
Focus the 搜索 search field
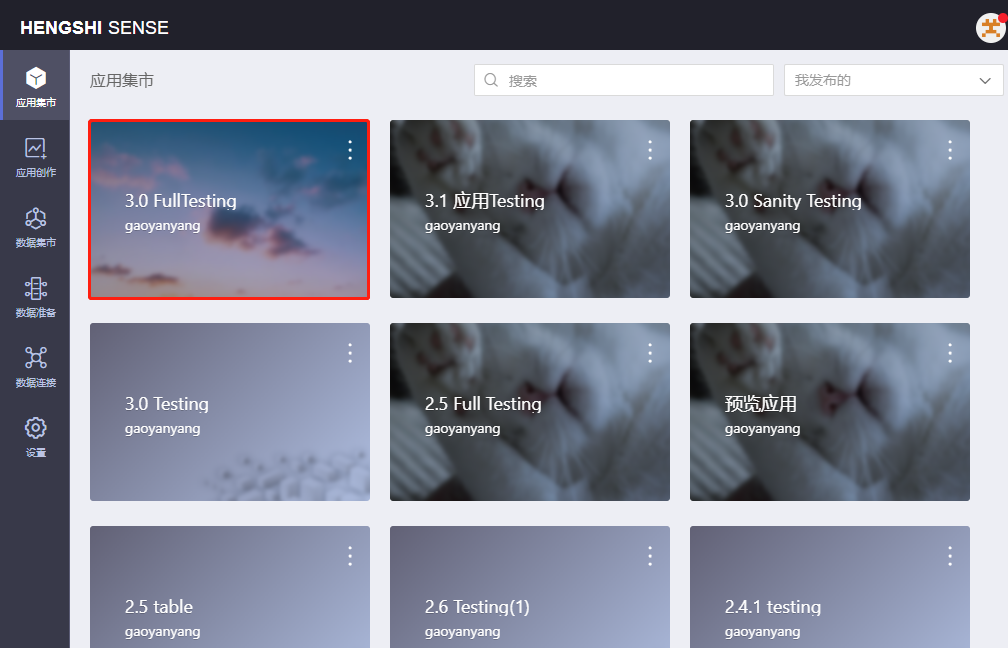click(624, 80)
